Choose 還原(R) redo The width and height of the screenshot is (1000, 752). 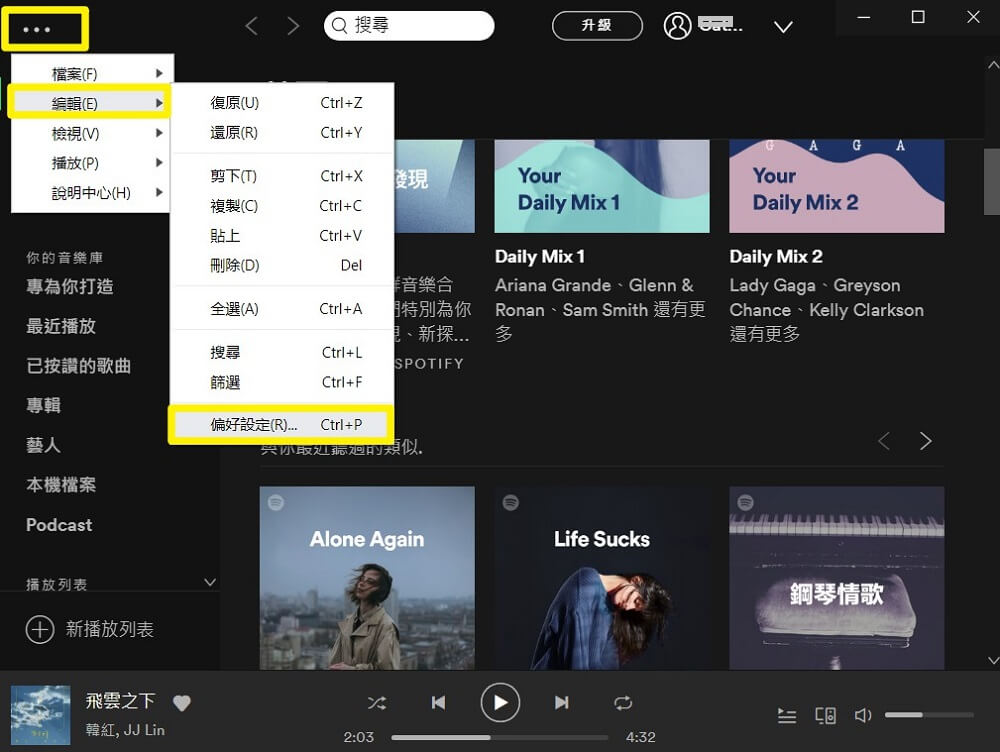[x=281, y=133]
